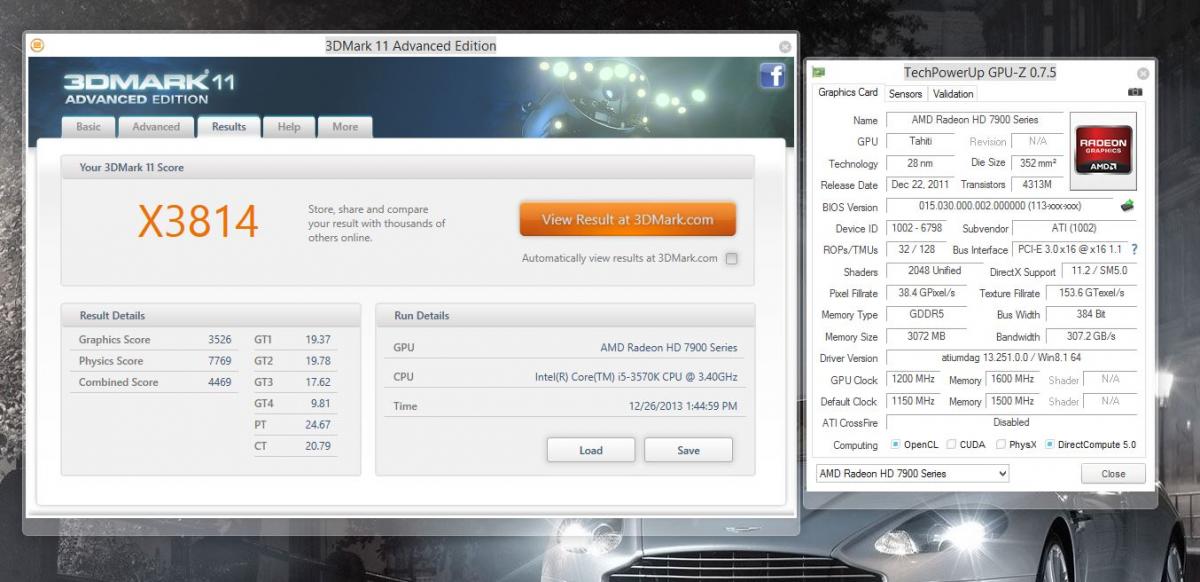The width and height of the screenshot is (1200, 582).
Task: Select the Graphics Card tab in GPU-Z
Action: (x=848, y=93)
